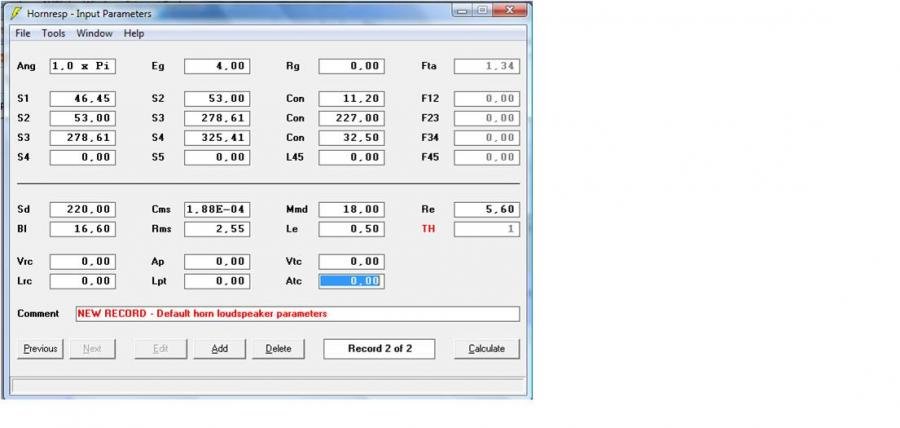Image resolution: width=900 pixels, height=428 pixels.
Task: Click the red TH label
Action: pyautogui.click(x=428, y=229)
